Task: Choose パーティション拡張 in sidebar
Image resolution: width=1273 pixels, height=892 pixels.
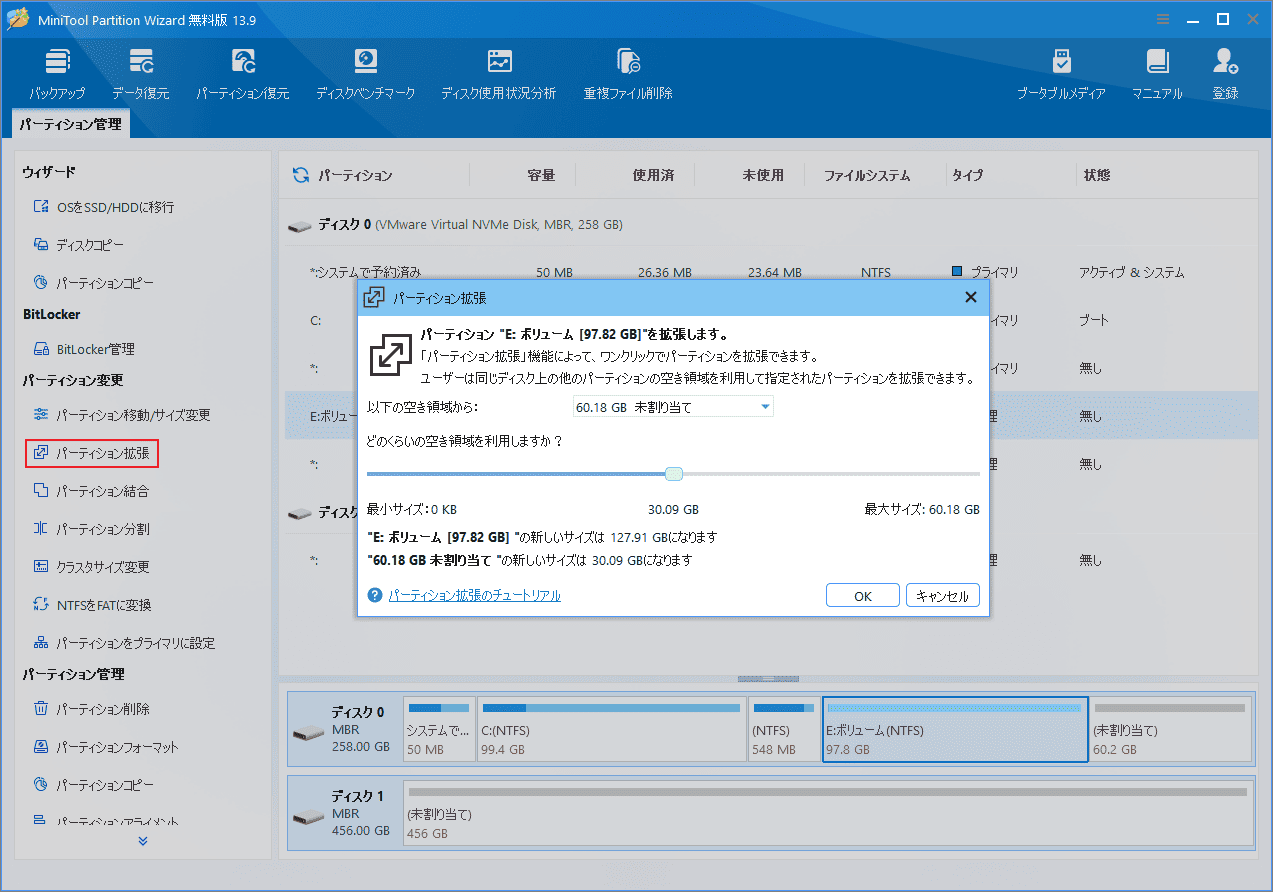Action: tap(92, 453)
